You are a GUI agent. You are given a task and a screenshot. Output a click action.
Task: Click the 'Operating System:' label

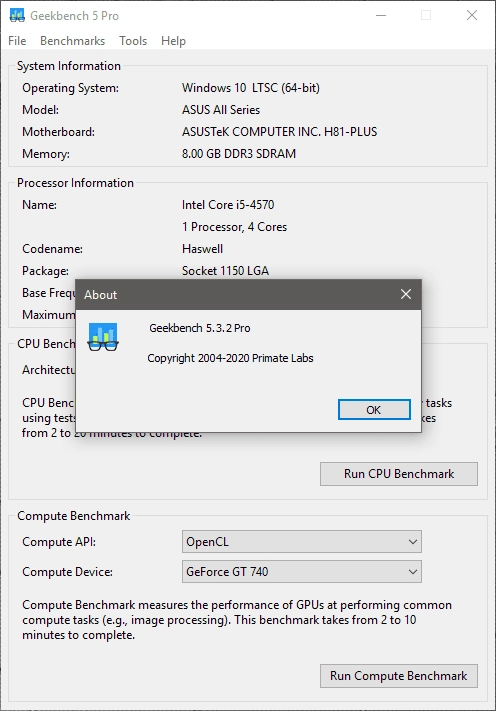point(70,88)
